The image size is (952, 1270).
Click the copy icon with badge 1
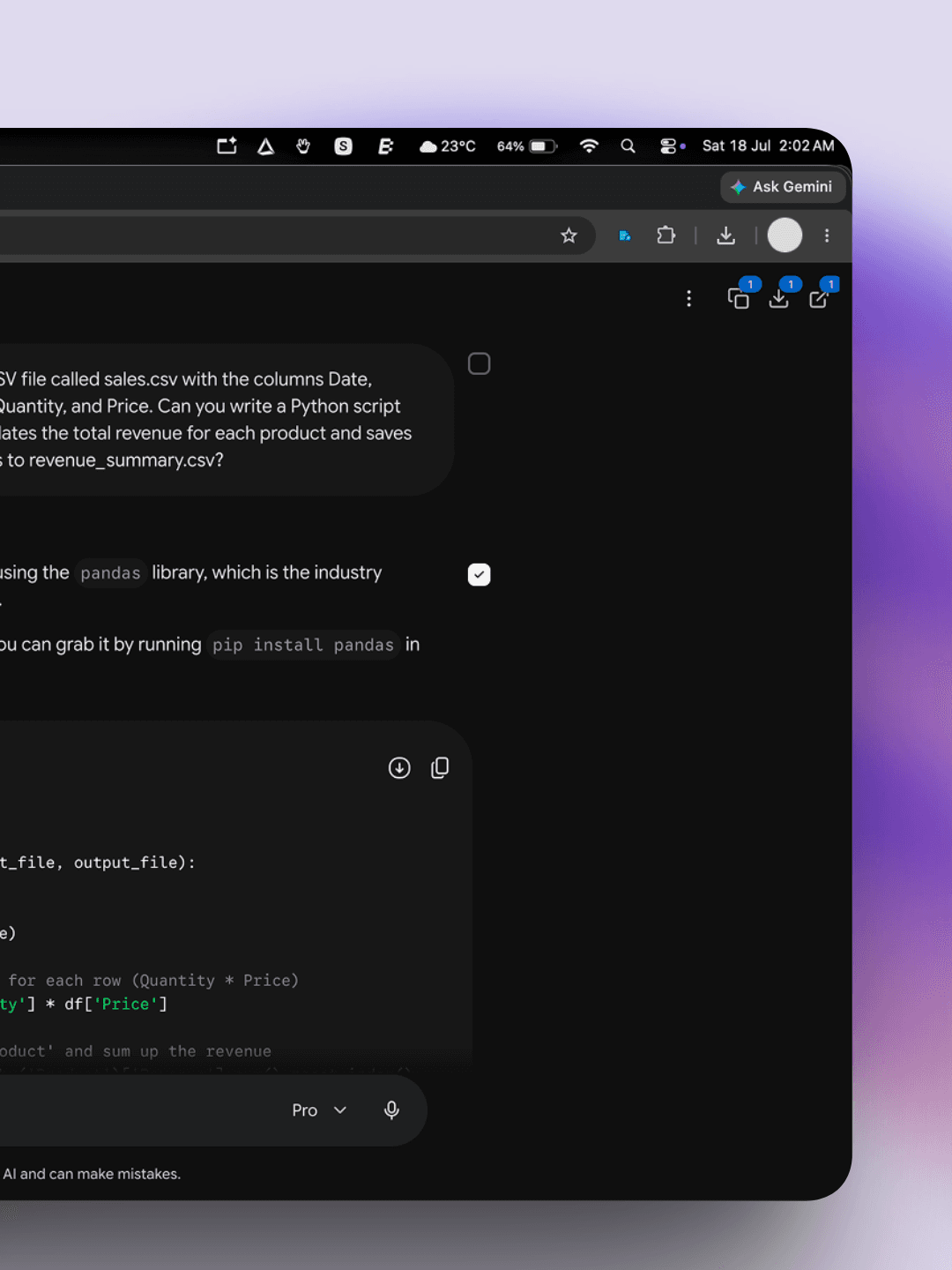(x=739, y=298)
